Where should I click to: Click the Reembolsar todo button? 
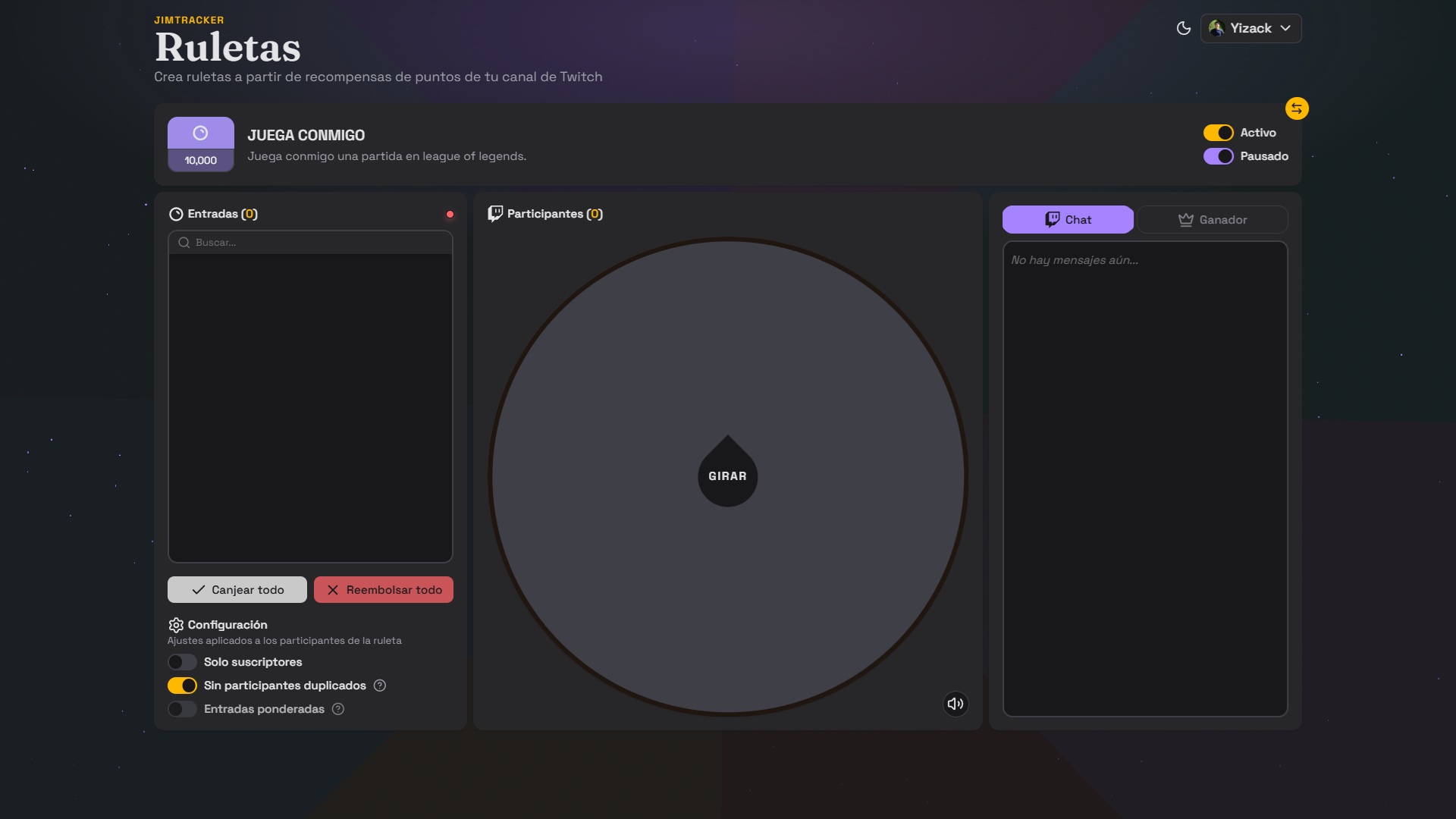pos(384,590)
